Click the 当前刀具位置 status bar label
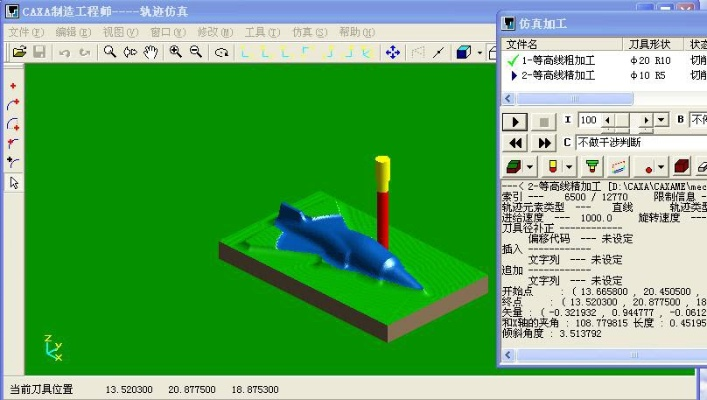Image resolution: width=707 pixels, height=400 pixels. [x=41, y=389]
